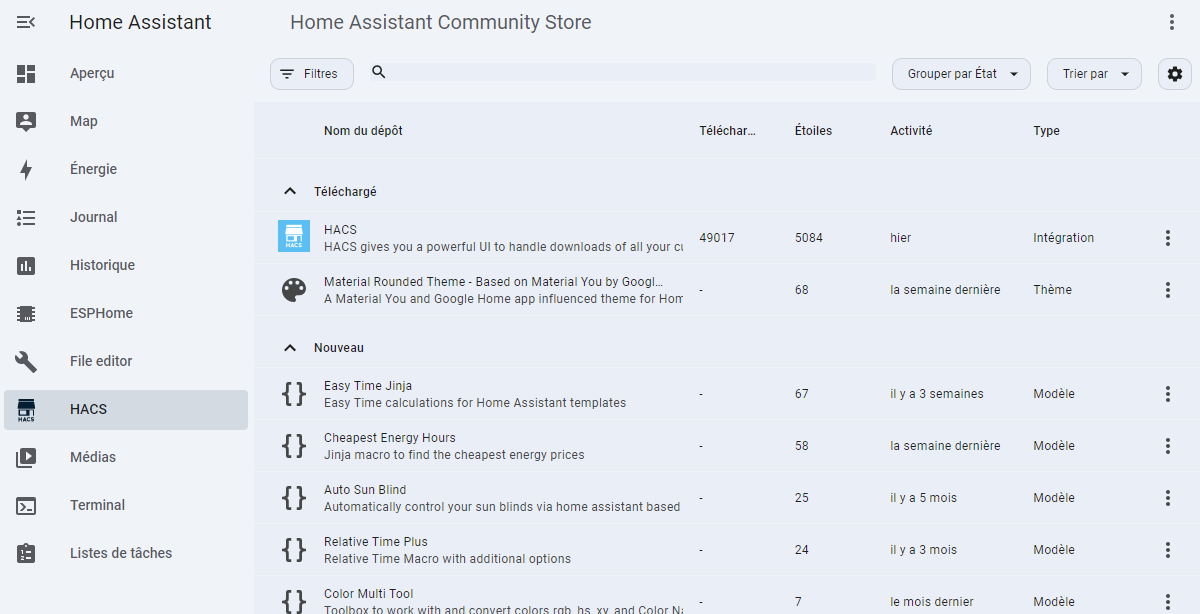The image size is (1200, 614).
Task: Focus the repository search field
Action: coord(632,72)
